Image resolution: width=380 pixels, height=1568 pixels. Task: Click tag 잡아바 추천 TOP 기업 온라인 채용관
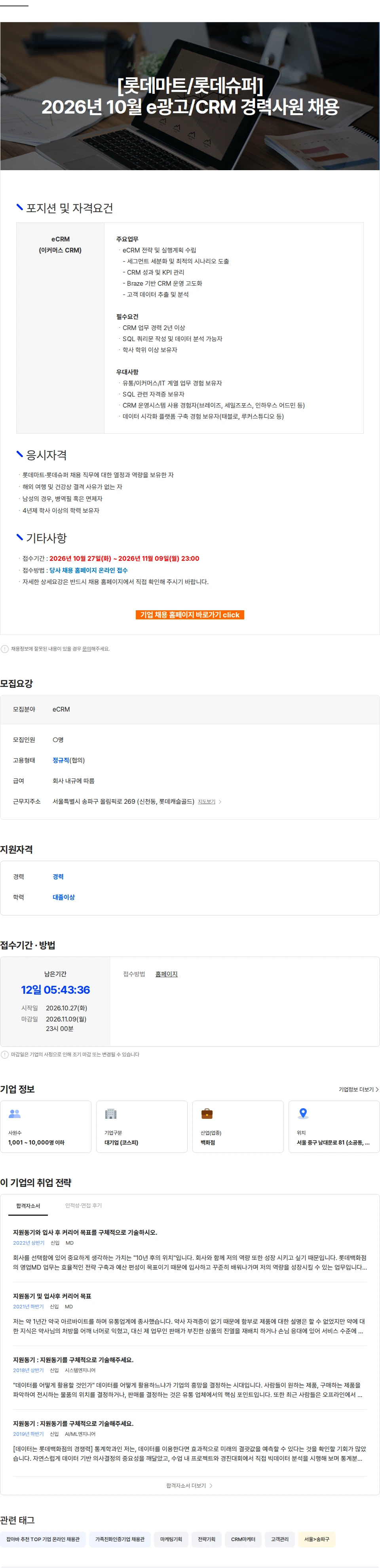point(43,1540)
